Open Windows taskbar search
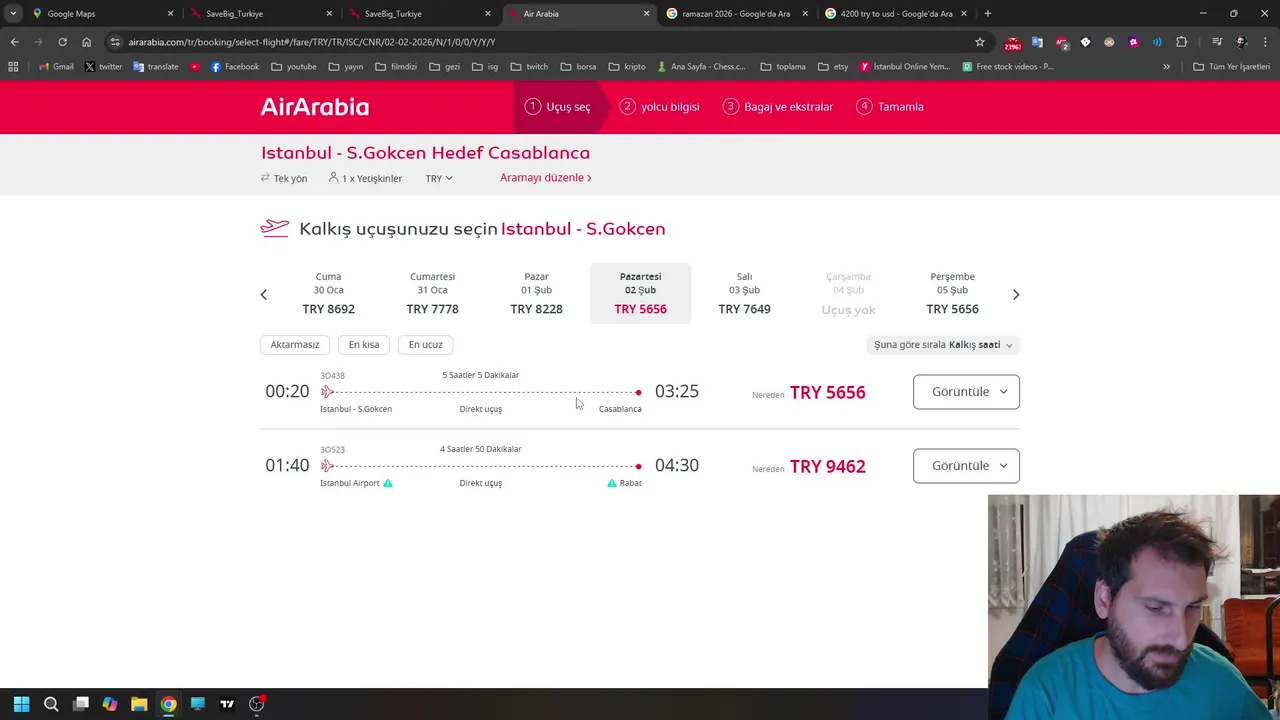The height and width of the screenshot is (720, 1280). (x=51, y=704)
